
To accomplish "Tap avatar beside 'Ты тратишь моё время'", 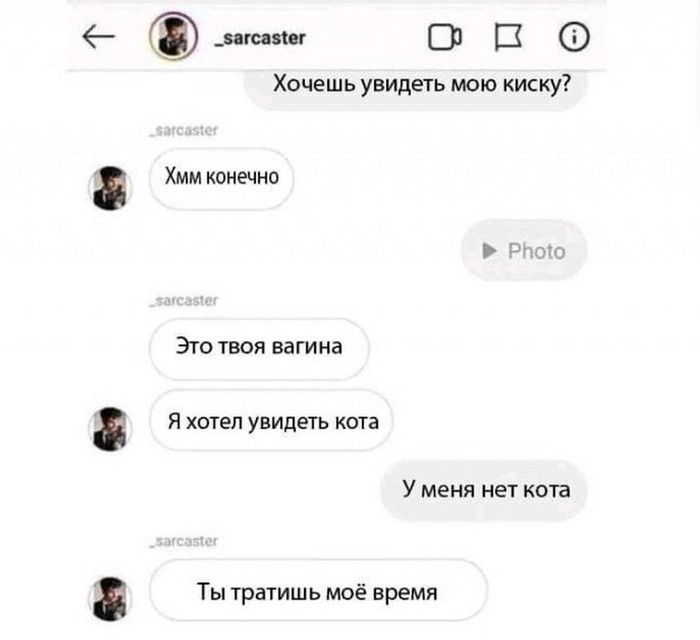I will point(110,599).
